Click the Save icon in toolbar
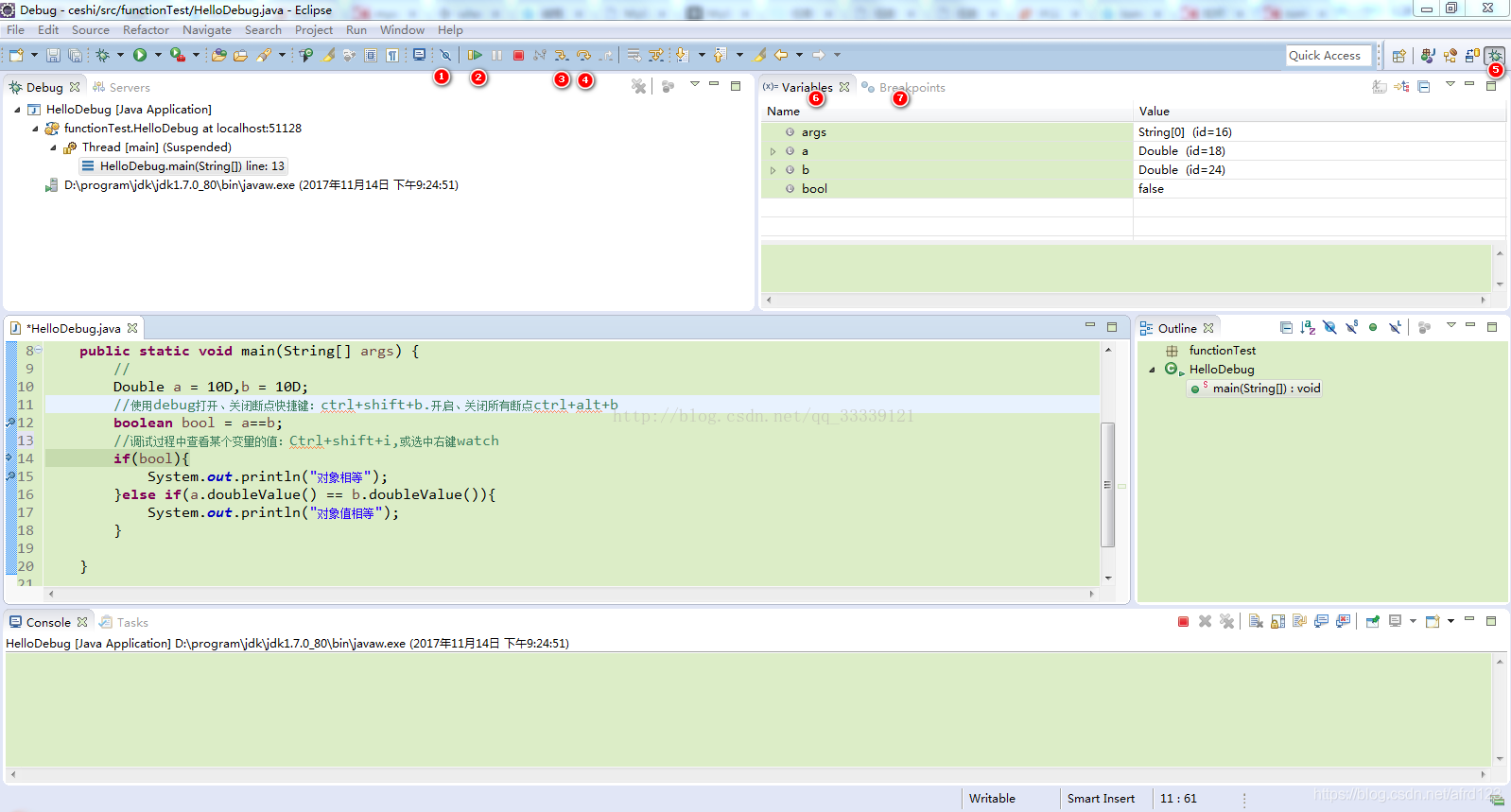The image size is (1511, 812). tap(53, 56)
